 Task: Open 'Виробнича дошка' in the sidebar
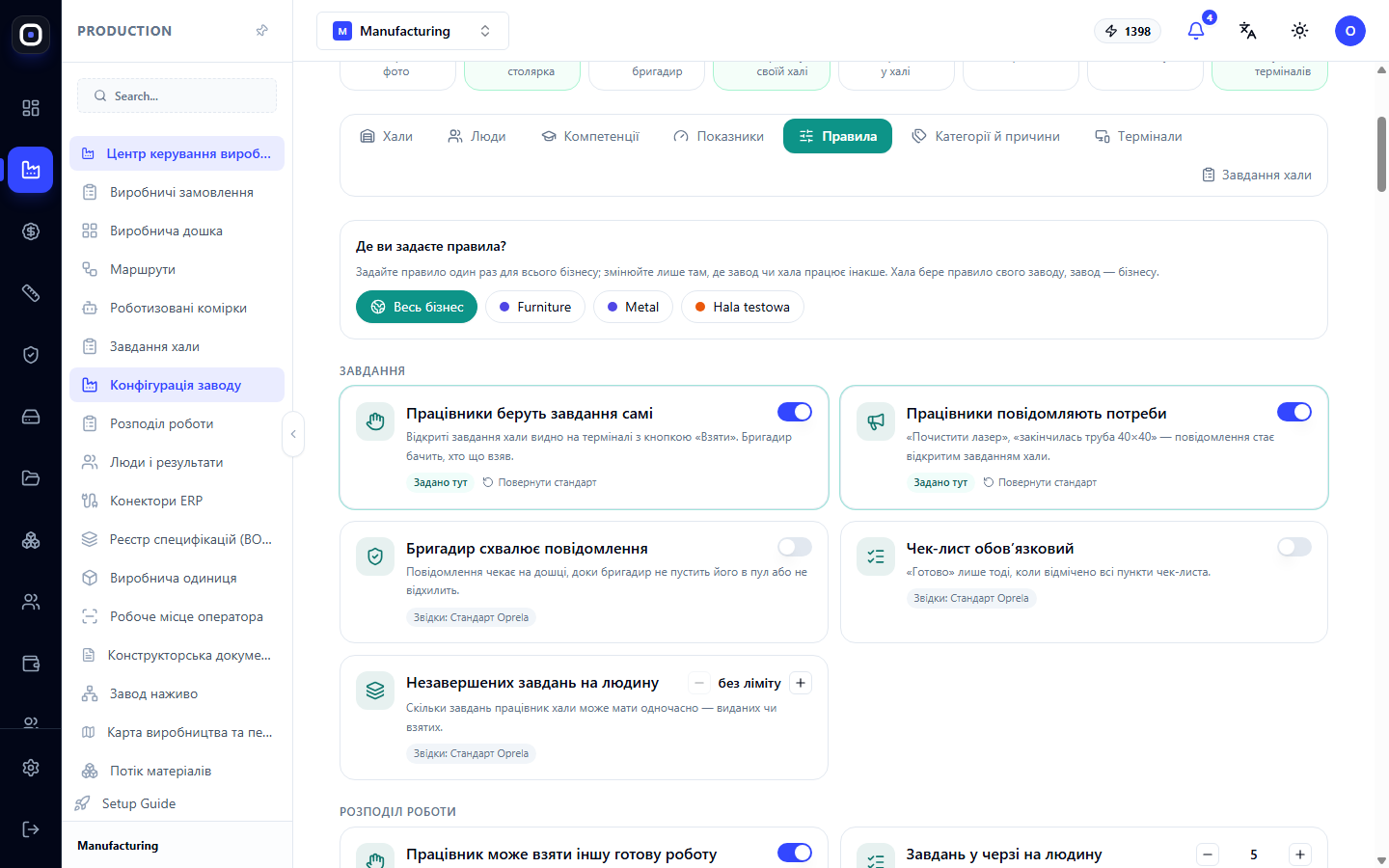177,231
